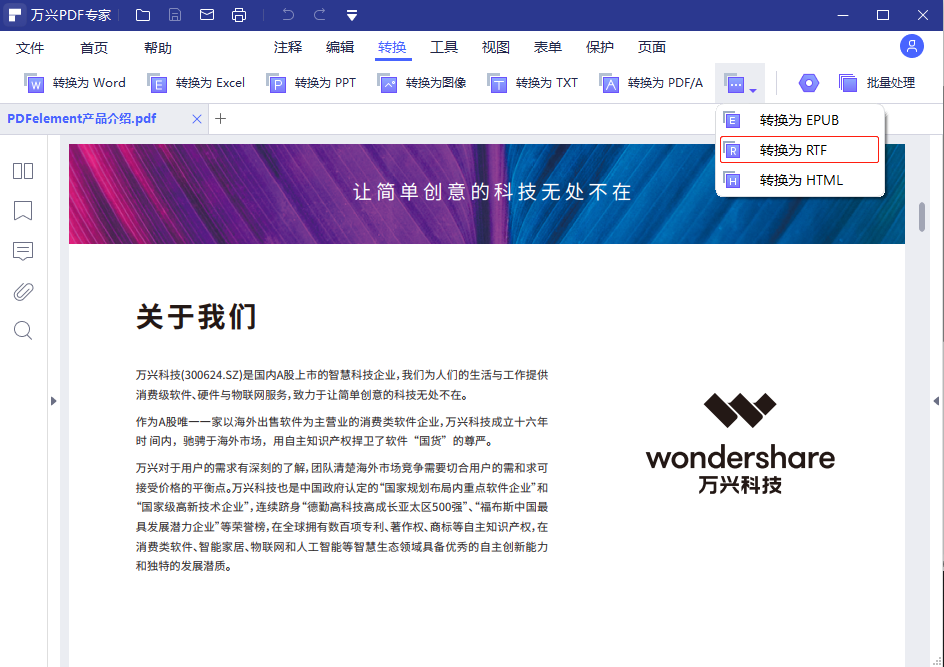Switch to the 保护 ribbon tab

click(x=599, y=46)
